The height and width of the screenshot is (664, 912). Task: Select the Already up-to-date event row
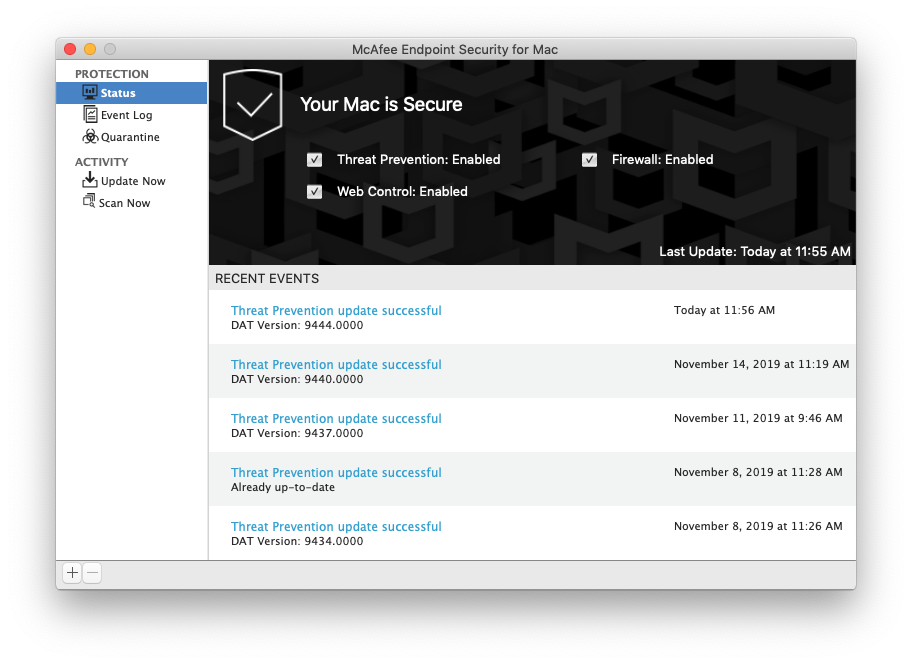click(530, 480)
